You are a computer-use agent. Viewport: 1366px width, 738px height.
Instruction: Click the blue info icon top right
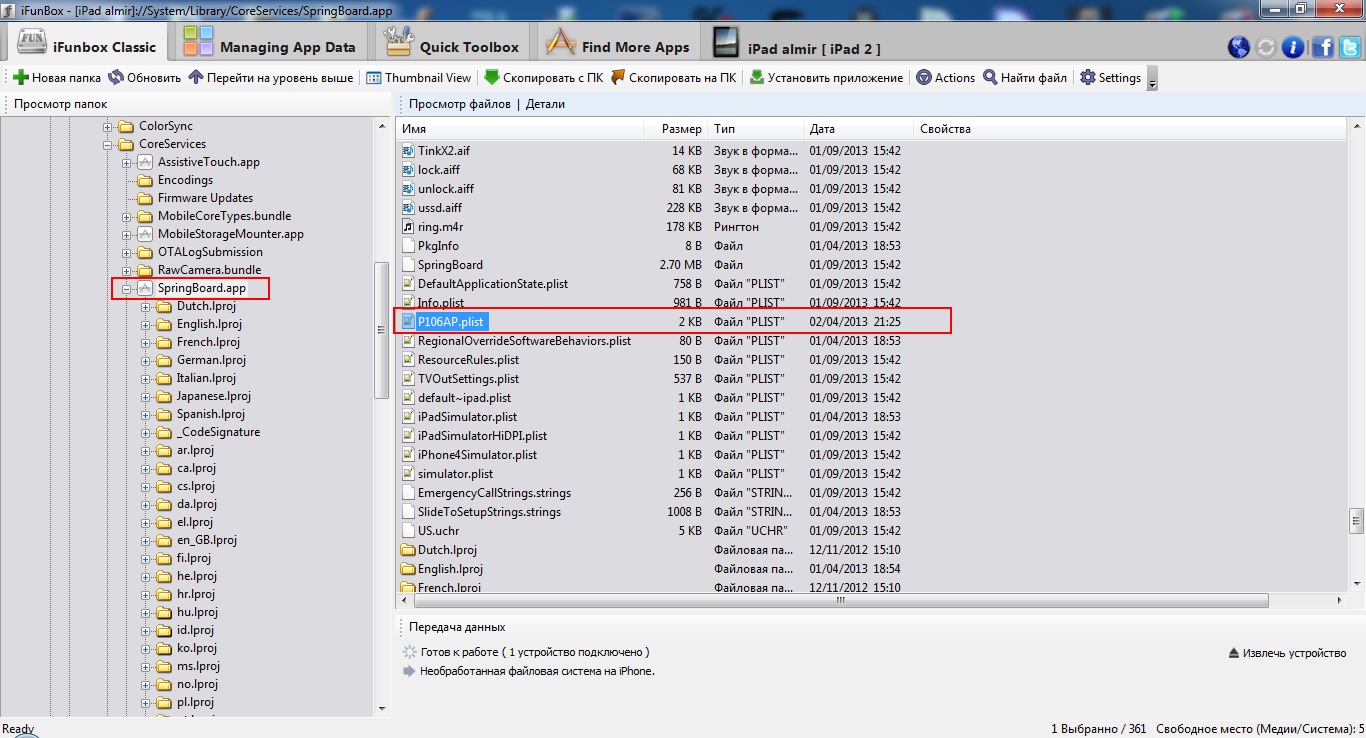[1293, 47]
